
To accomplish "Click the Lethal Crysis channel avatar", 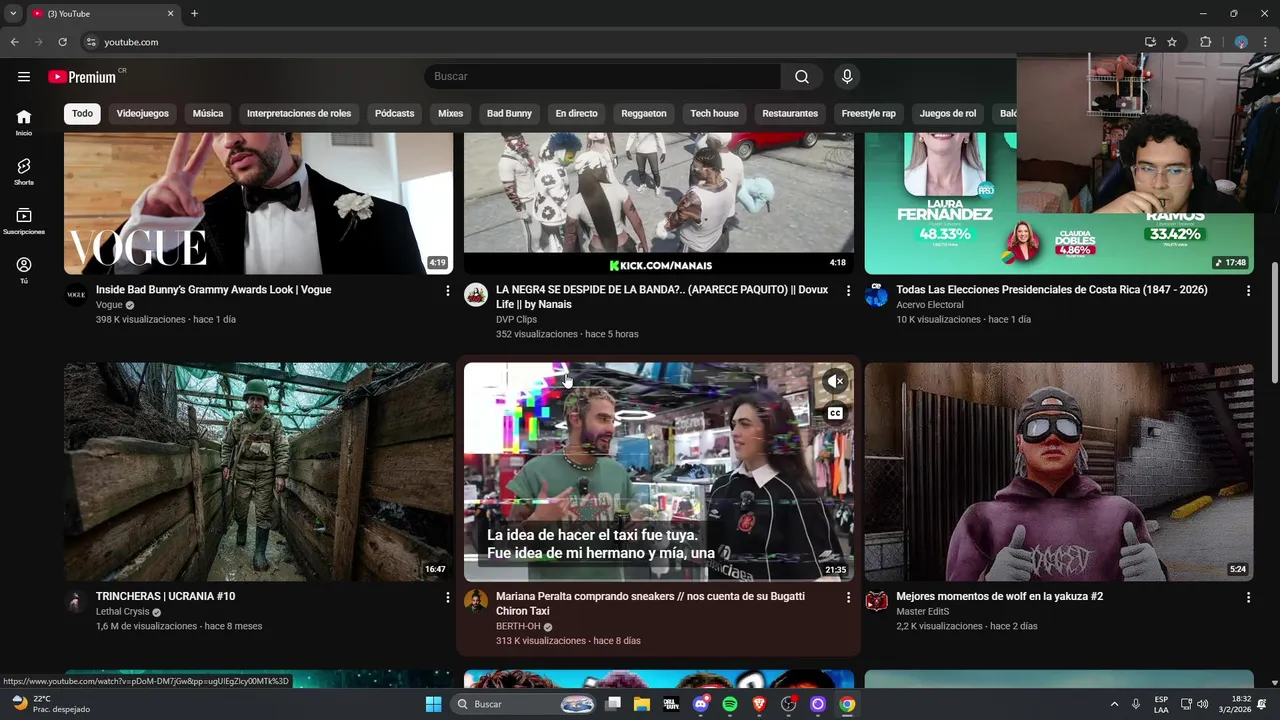I will pyautogui.click(x=76, y=601).
